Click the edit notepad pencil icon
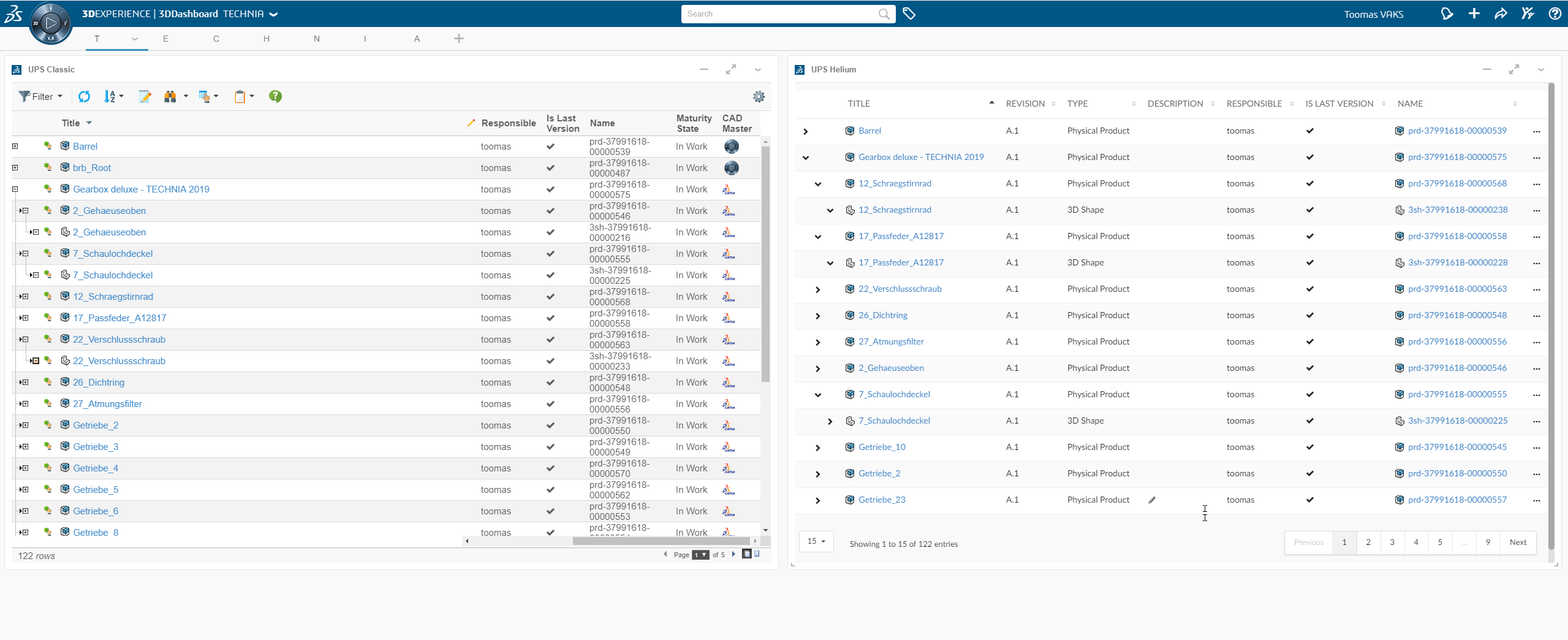 (x=145, y=96)
